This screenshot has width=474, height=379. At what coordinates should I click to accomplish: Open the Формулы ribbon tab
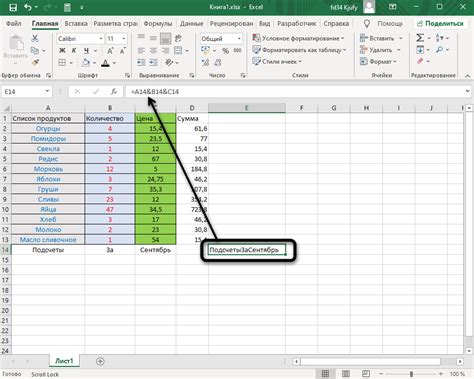point(158,24)
